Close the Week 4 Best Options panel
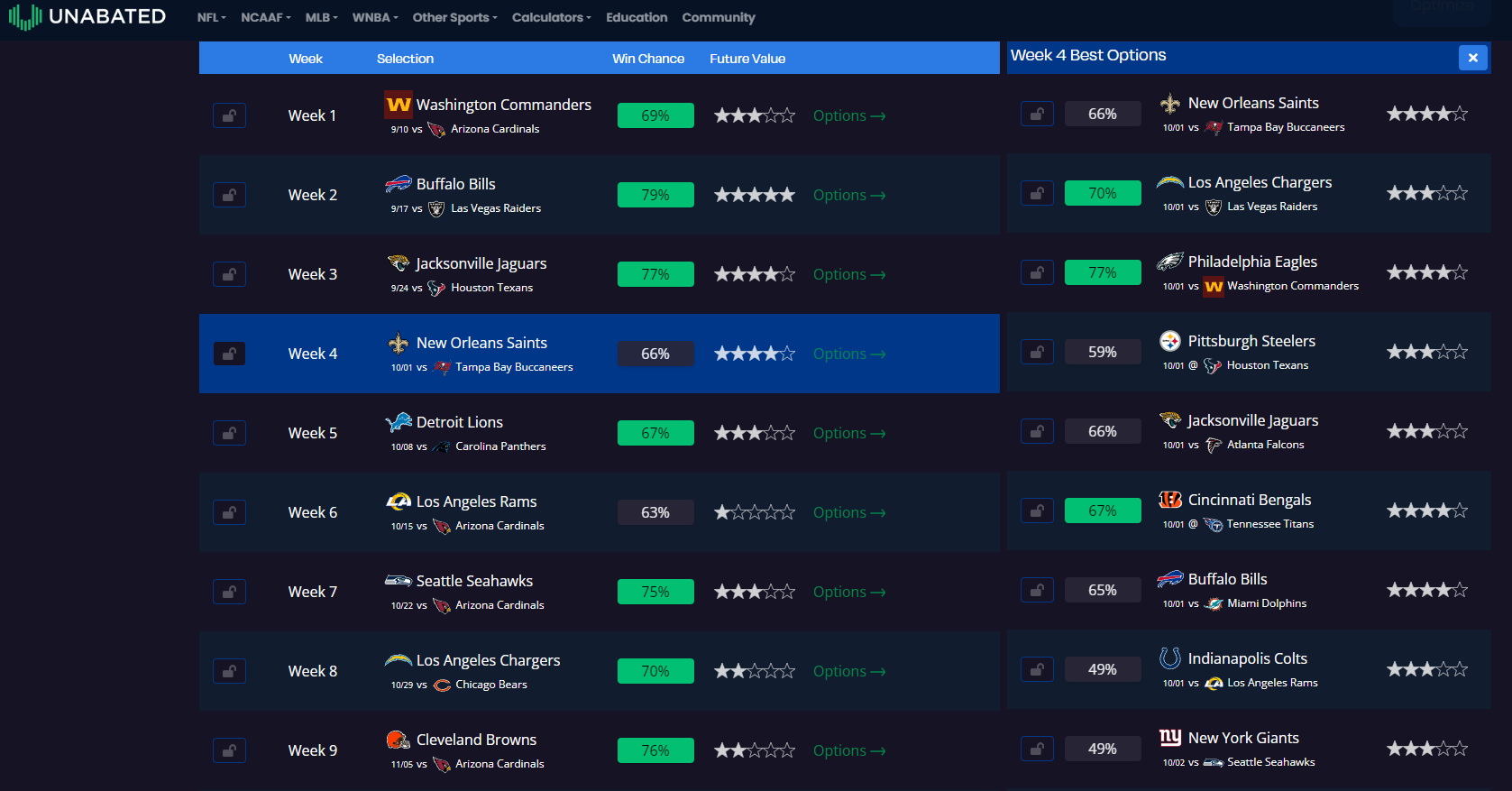 (1473, 58)
